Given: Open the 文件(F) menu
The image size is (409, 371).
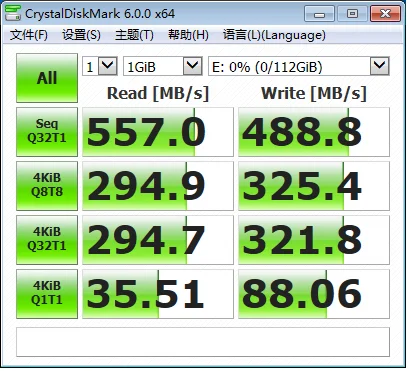Looking at the screenshot, I should [x=29, y=35].
